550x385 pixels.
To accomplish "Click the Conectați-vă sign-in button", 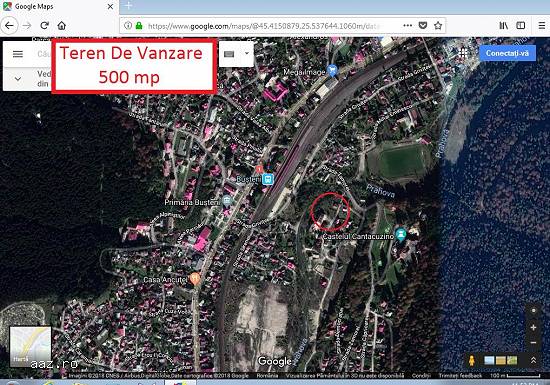I will click(507, 53).
